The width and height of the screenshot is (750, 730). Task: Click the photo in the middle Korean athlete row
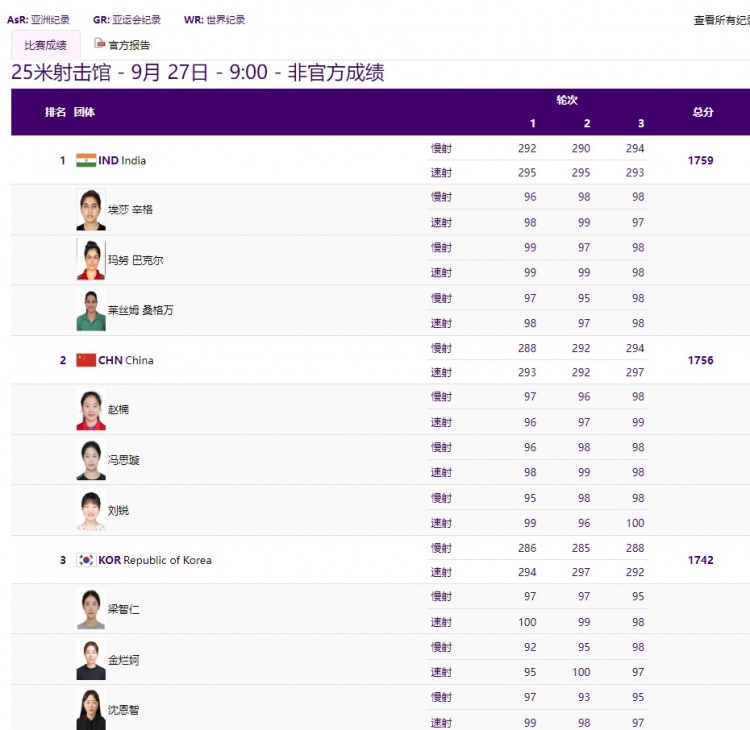coord(91,660)
